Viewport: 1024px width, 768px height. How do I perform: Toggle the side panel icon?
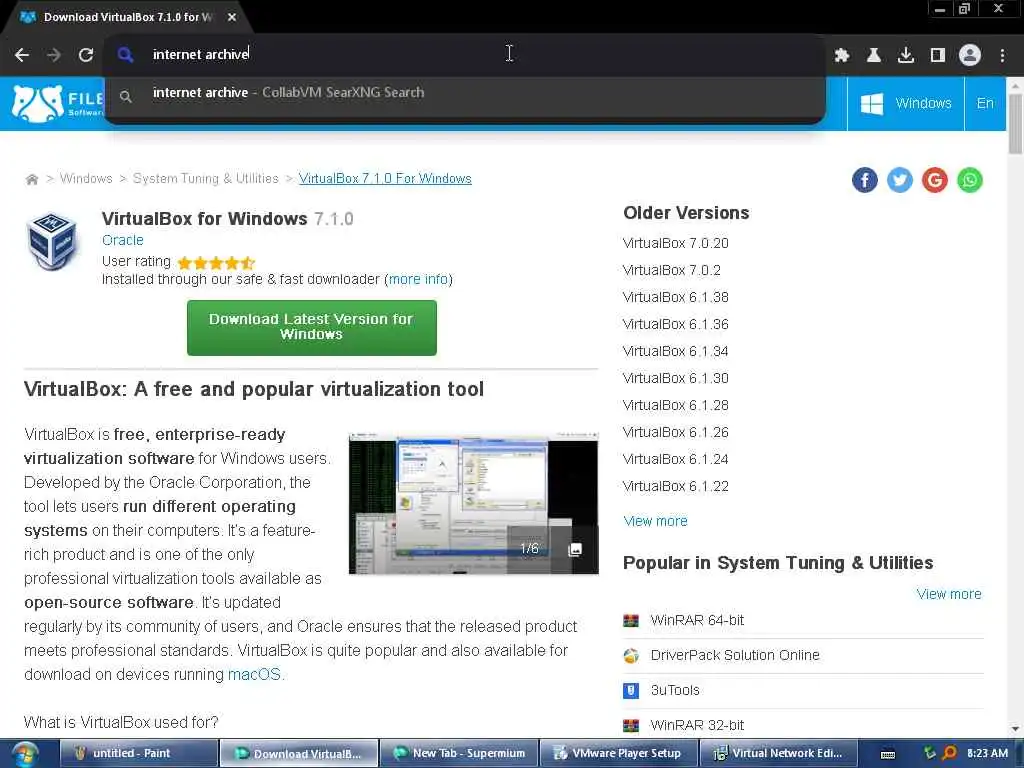[938, 55]
